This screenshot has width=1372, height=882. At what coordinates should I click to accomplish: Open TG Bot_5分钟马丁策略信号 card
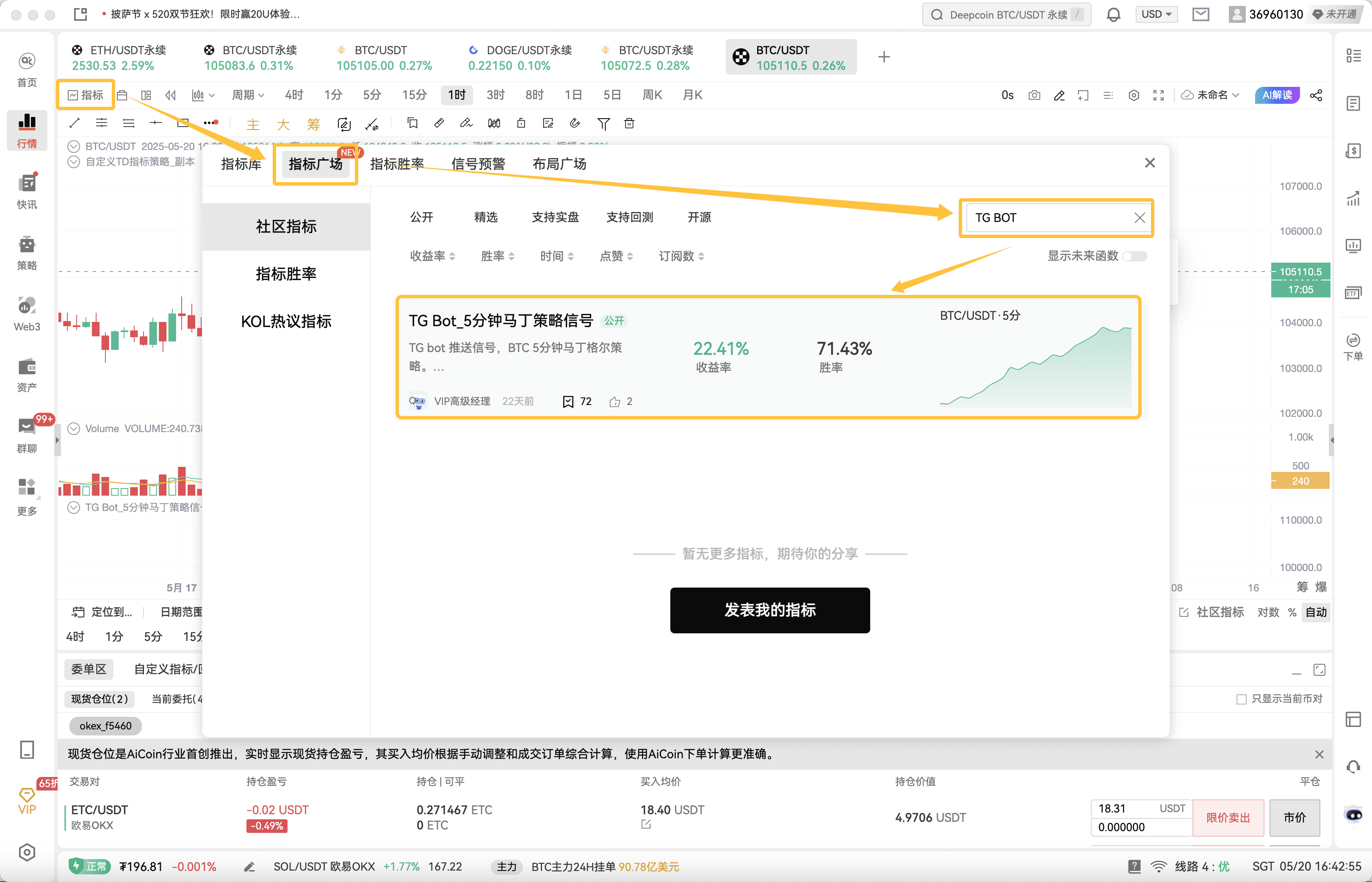[x=769, y=358]
